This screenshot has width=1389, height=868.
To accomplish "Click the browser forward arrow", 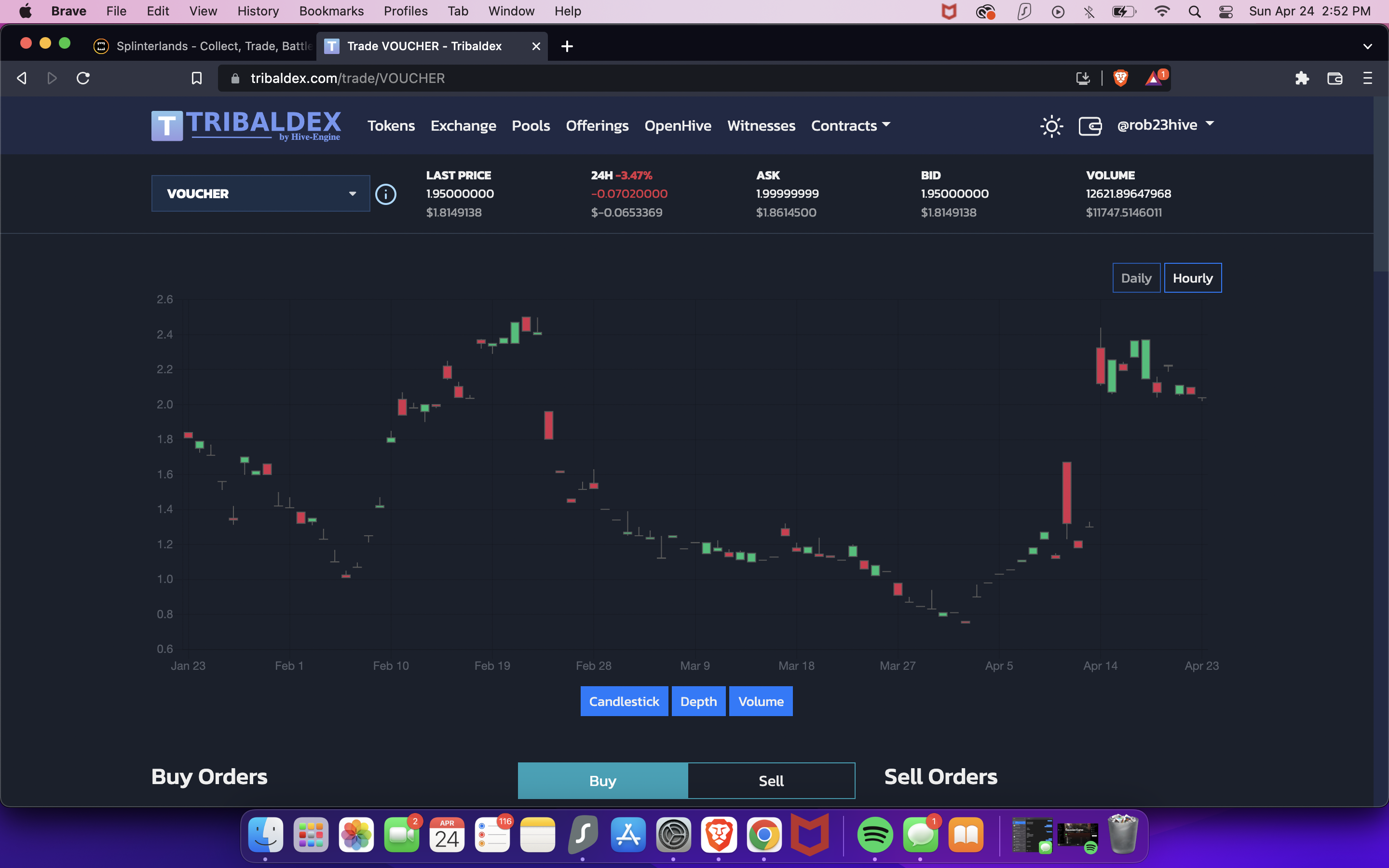I will (52, 78).
